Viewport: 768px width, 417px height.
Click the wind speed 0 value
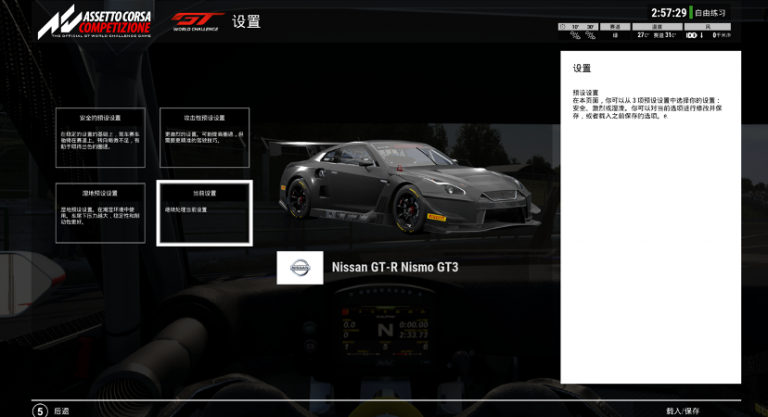[715, 35]
